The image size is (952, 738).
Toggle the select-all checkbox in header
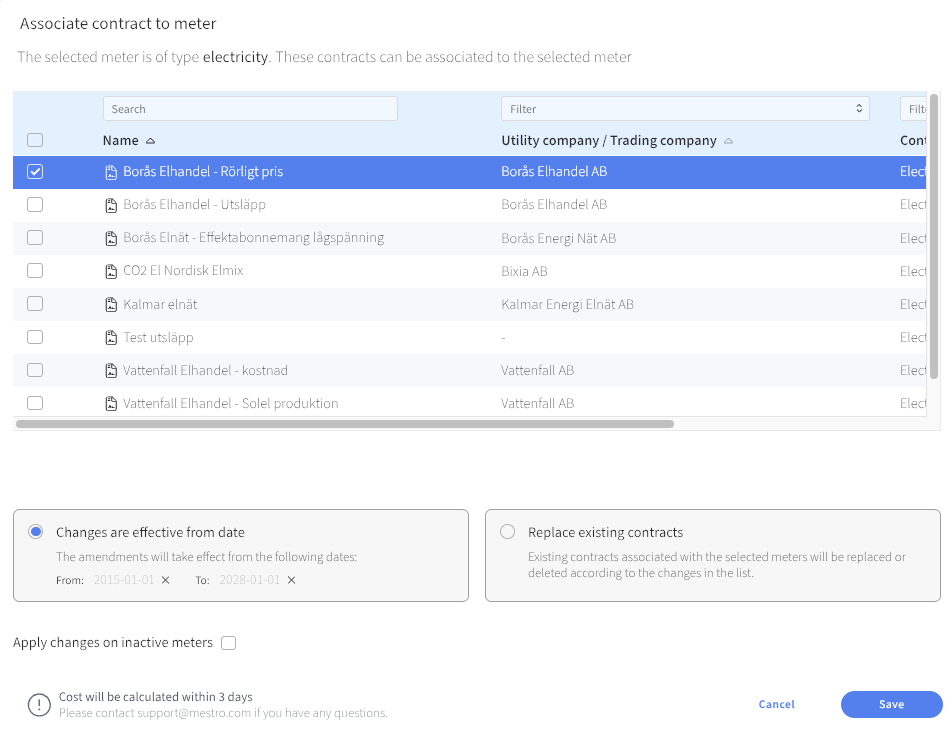click(35, 140)
